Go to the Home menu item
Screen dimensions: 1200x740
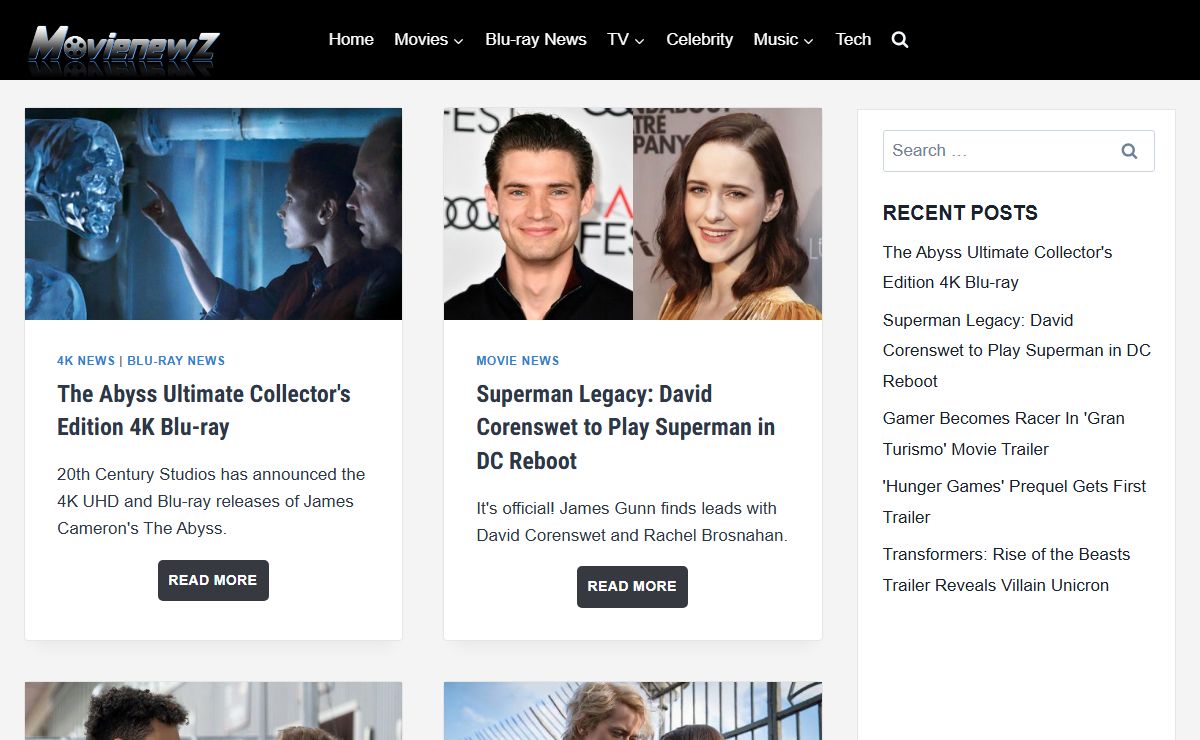tap(351, 40)
